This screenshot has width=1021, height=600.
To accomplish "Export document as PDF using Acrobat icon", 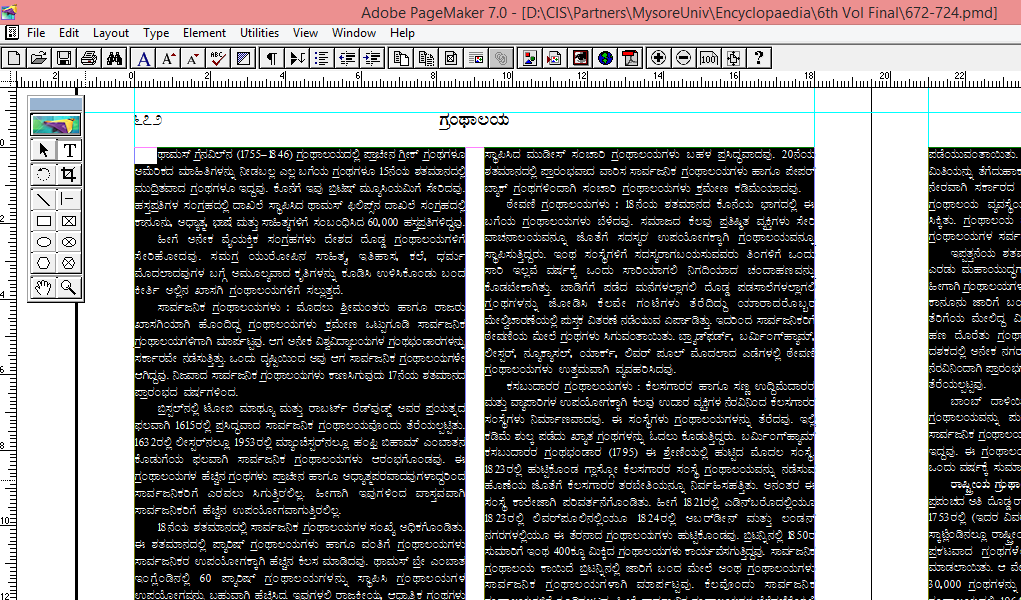I will click(629, 57).
